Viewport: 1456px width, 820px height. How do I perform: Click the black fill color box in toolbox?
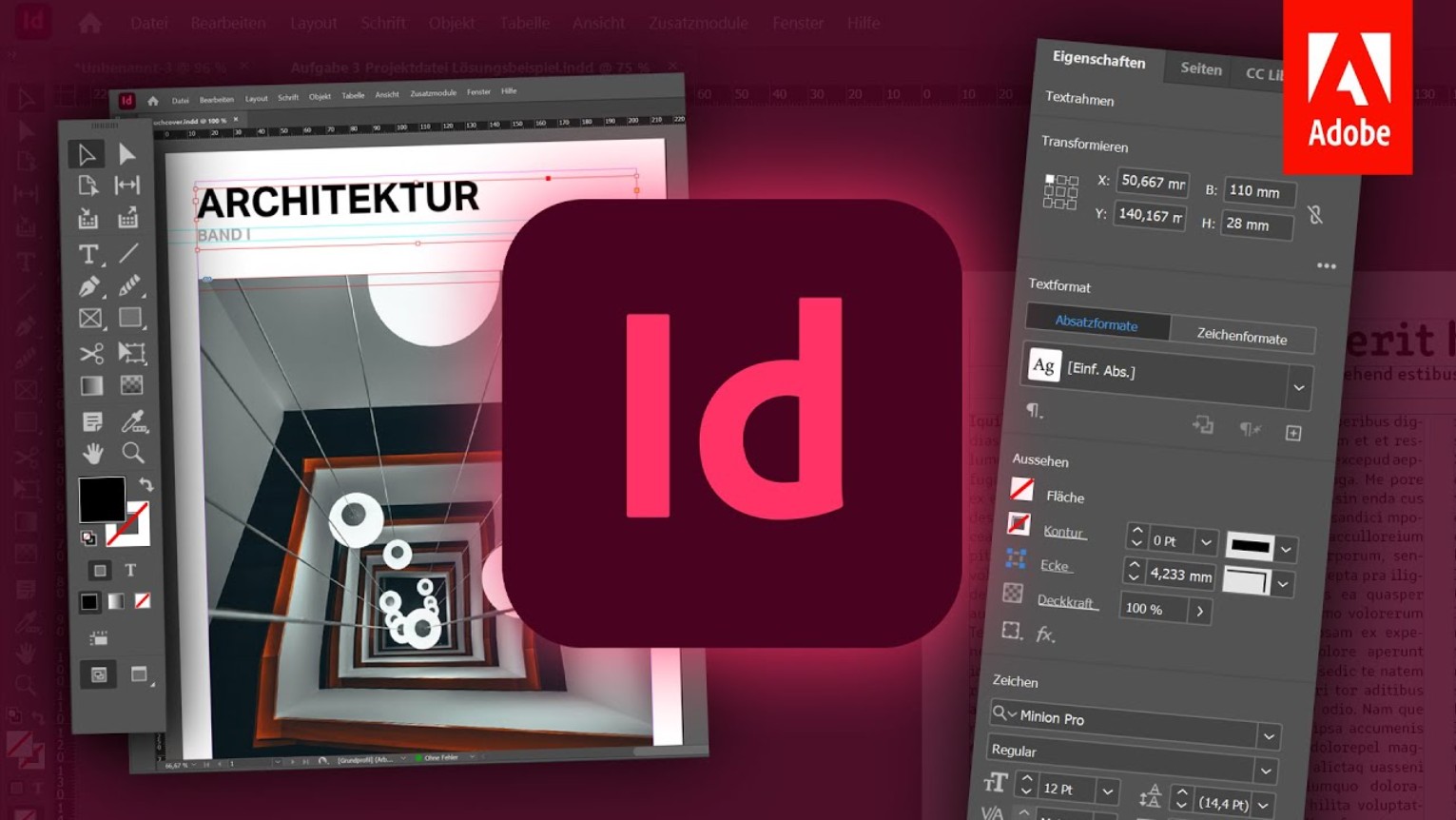point(101,499)
